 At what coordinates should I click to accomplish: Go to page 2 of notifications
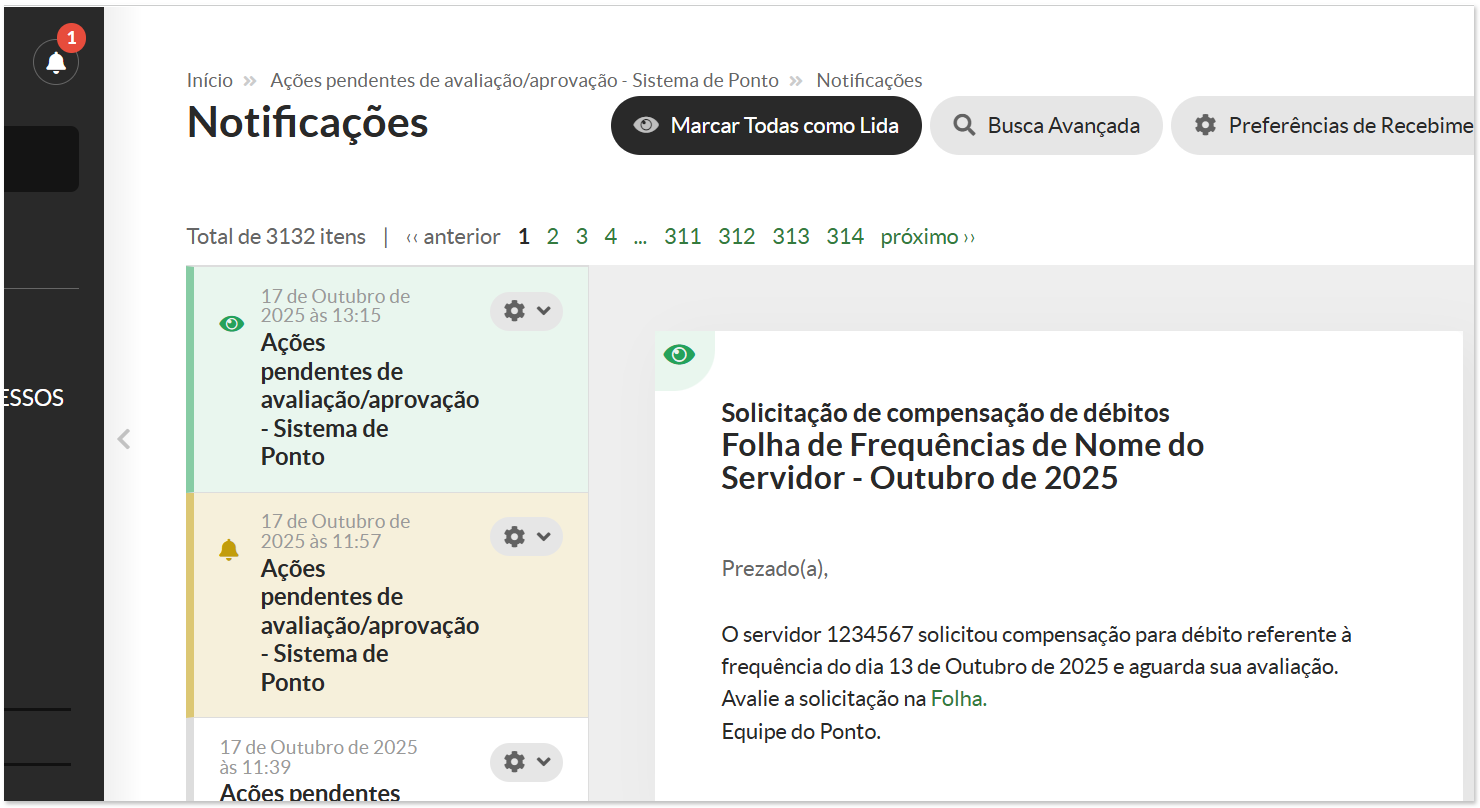pyautogui.click(x=552, y=237)
